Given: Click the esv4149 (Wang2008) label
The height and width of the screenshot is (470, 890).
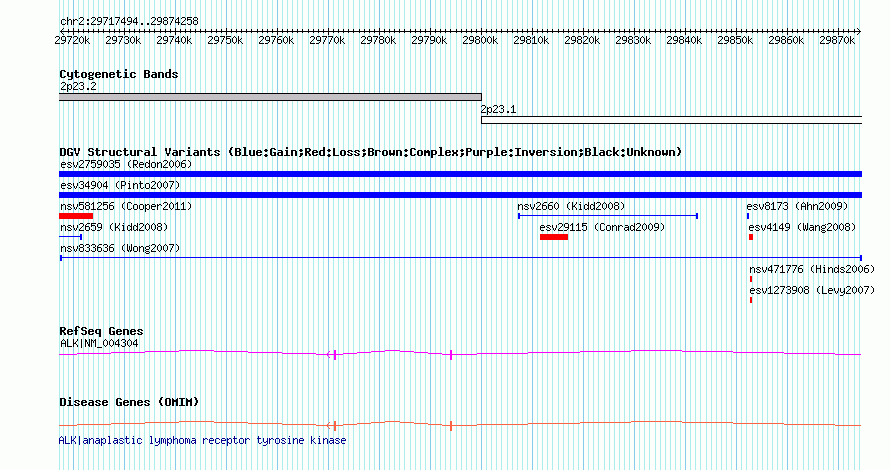Looking at the screenshot, I should 802,227.
